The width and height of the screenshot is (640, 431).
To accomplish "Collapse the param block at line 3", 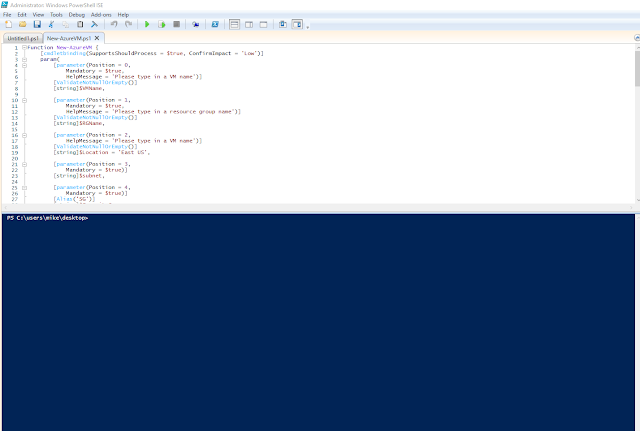I will coord(24,59).
